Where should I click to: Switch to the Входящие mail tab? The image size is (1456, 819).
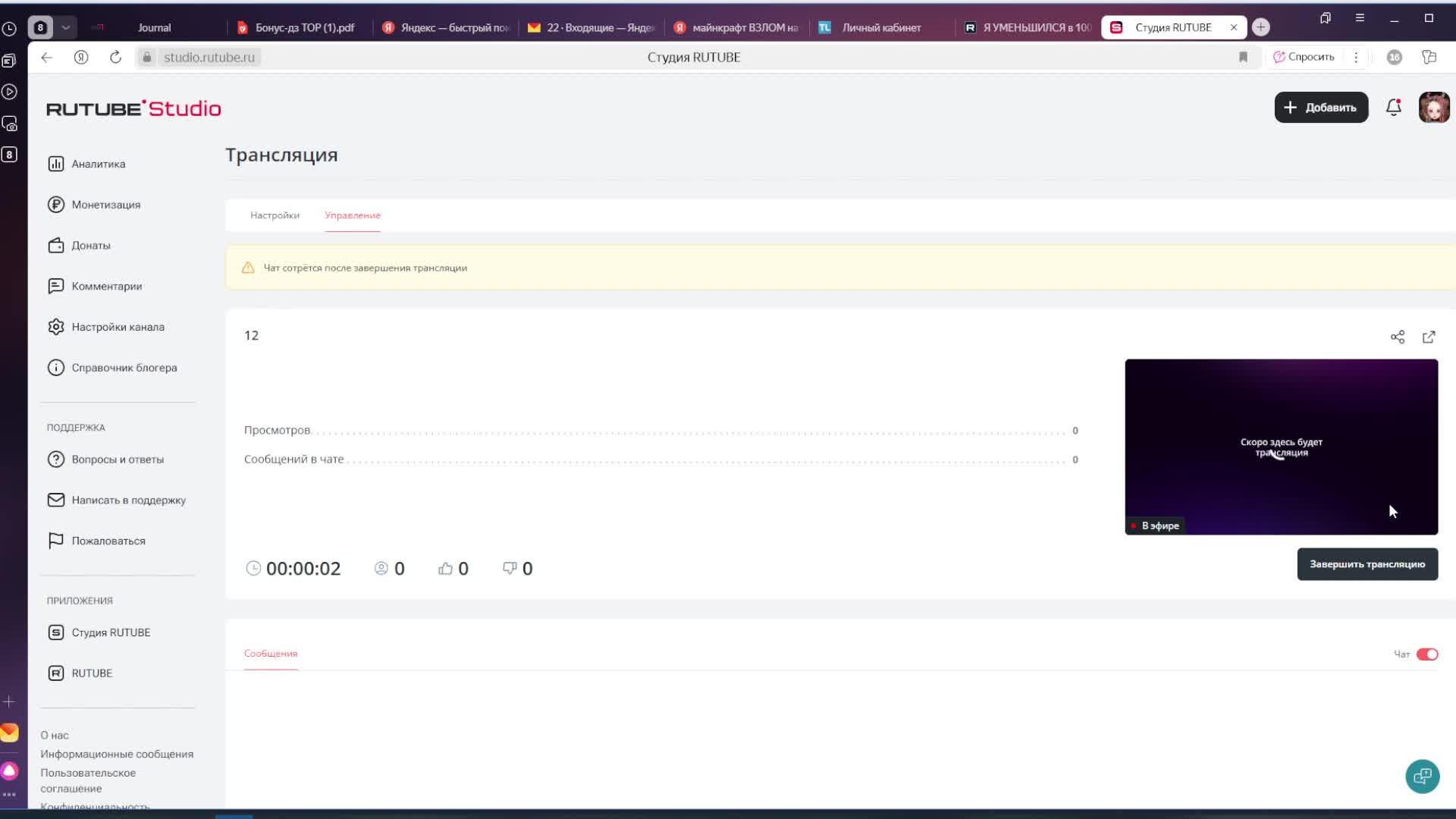pos(591,27)
